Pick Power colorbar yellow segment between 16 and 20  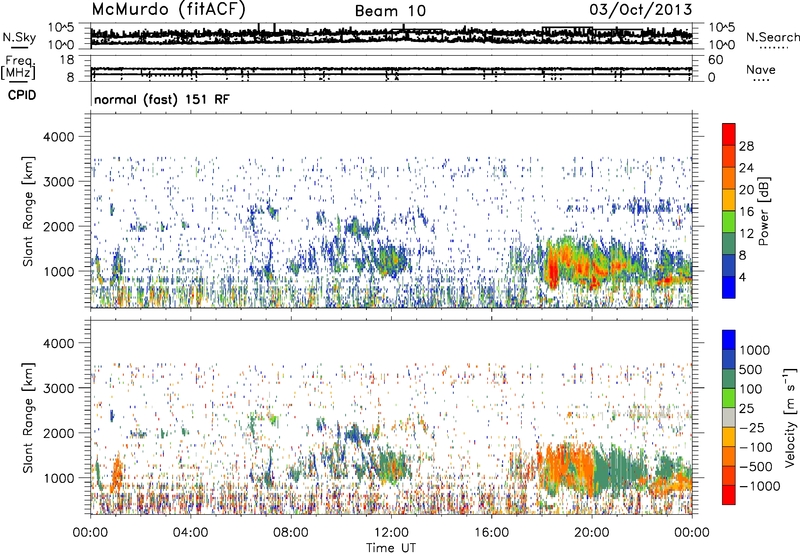tap(729, 200)
